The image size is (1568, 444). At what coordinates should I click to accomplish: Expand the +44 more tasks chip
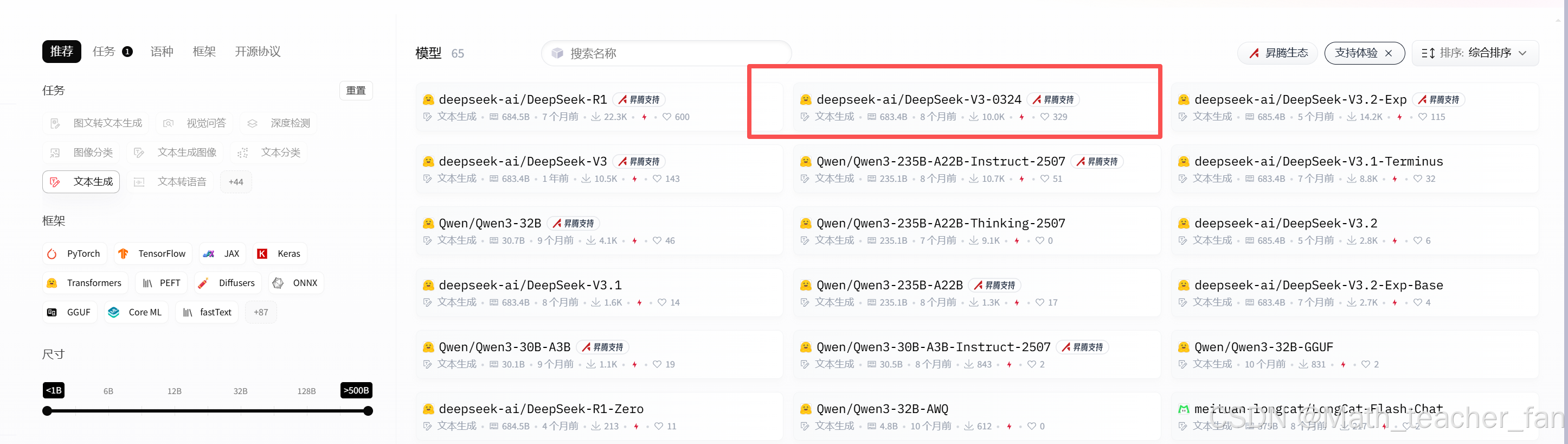click(235, 181)
